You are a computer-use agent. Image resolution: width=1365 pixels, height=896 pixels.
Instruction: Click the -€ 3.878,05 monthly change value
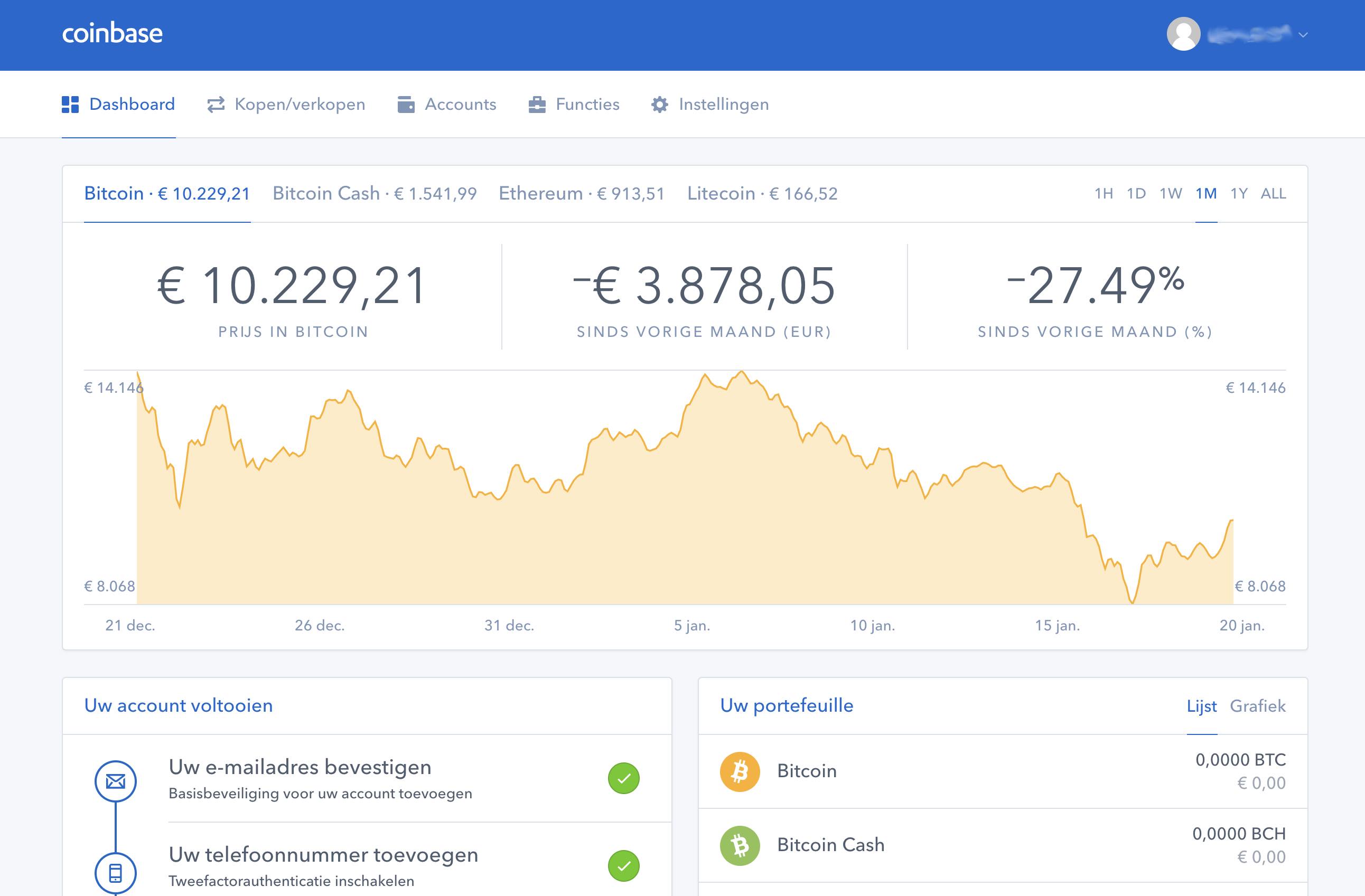704,286
